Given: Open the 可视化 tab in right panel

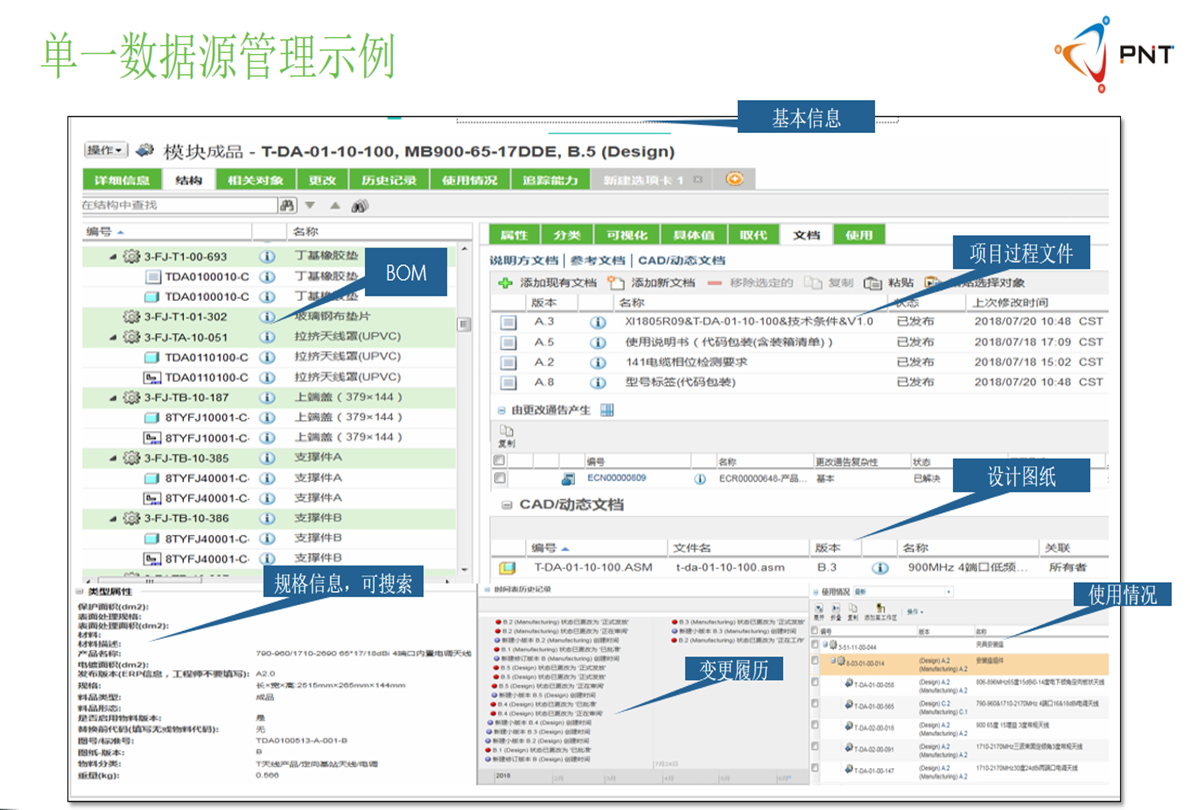Looking at the screenshot, I should pyautogui.click(x=627, y=235).
